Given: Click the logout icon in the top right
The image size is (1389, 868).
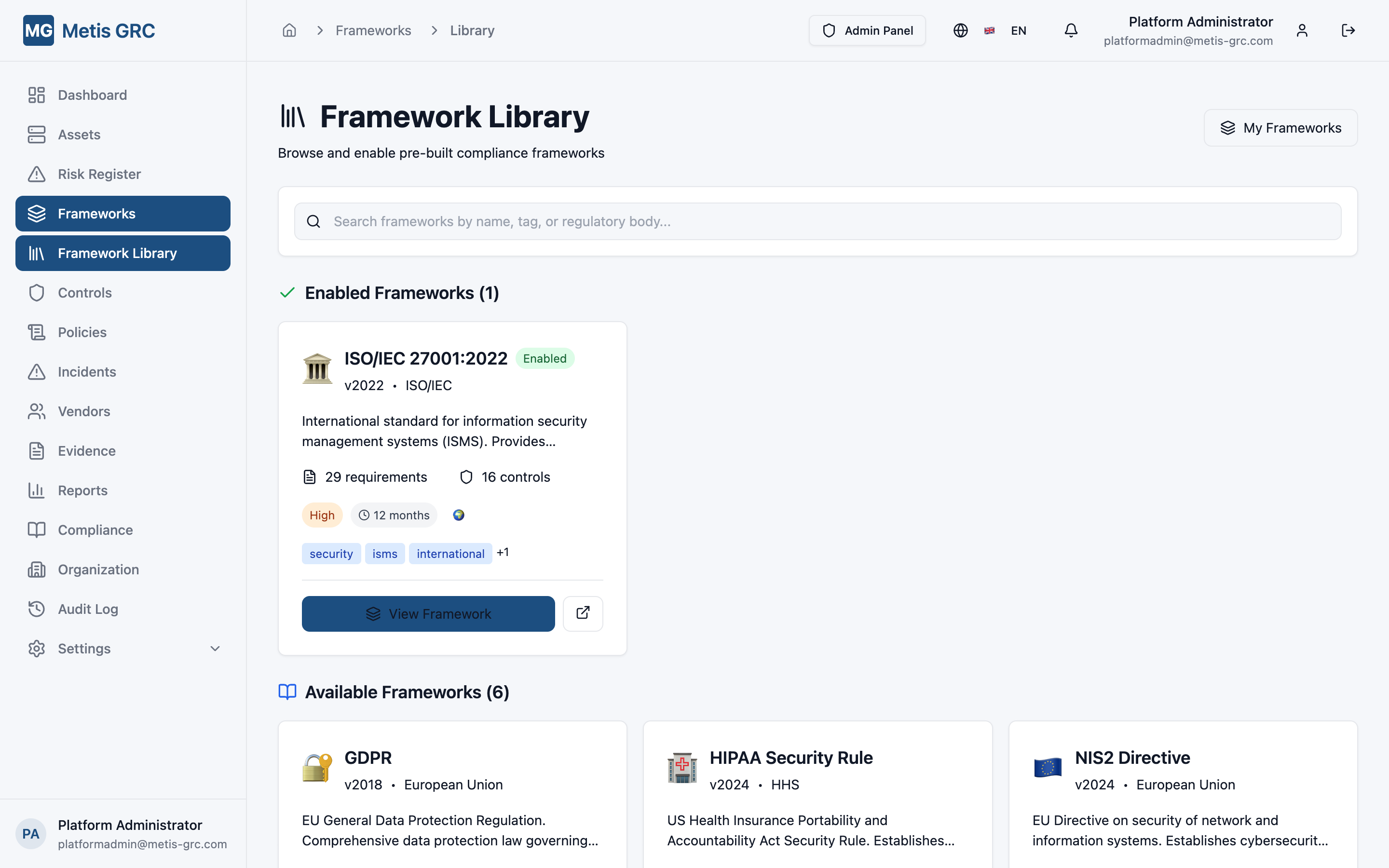Looking at the screenshot, I should click(x=1348, y=30).
